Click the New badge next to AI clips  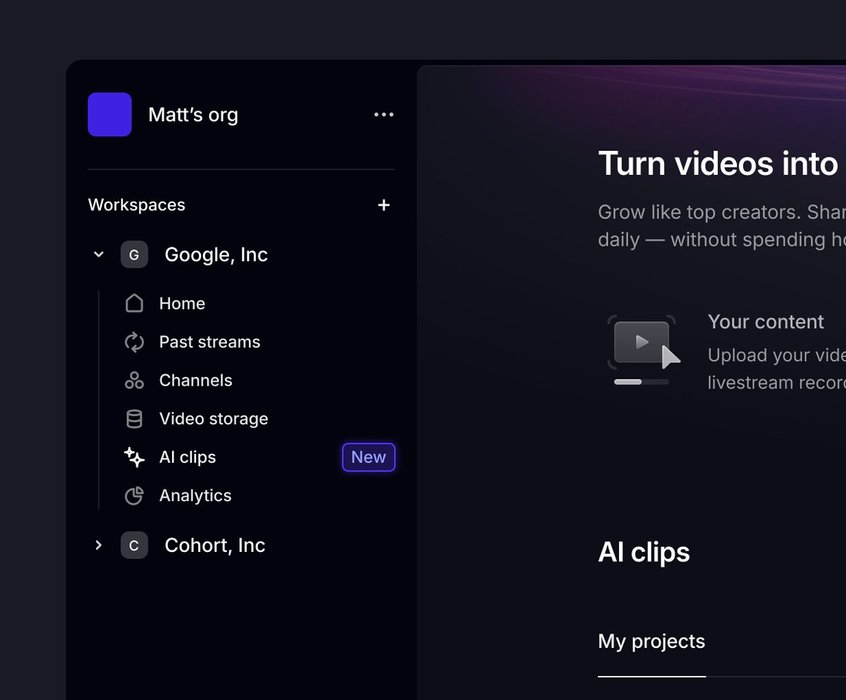click(x=368, y=457)
